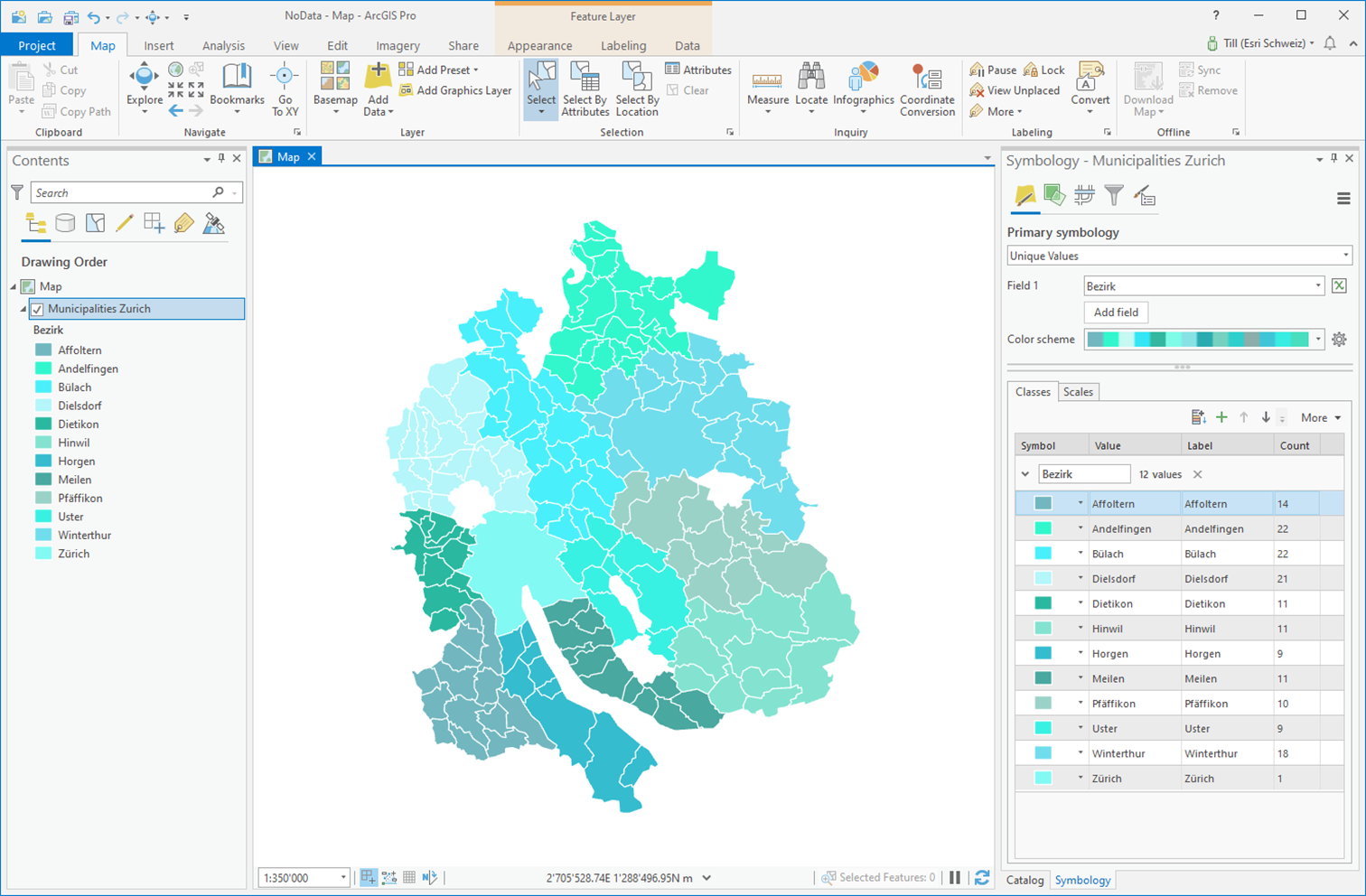Remove the Bezirk field grouping
1366x896 pixels.
point(1197,474)
